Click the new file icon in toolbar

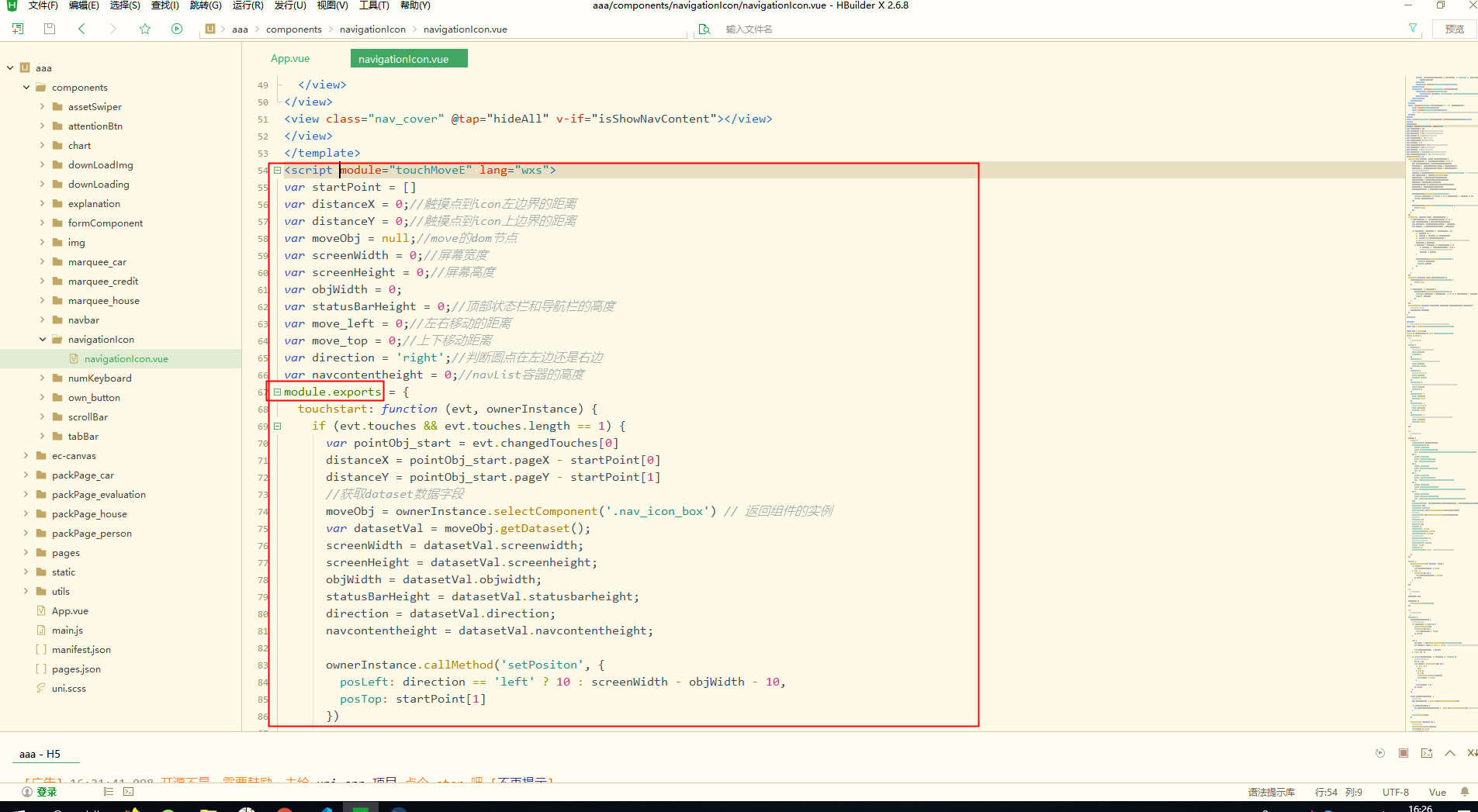(x=18, y=29)
